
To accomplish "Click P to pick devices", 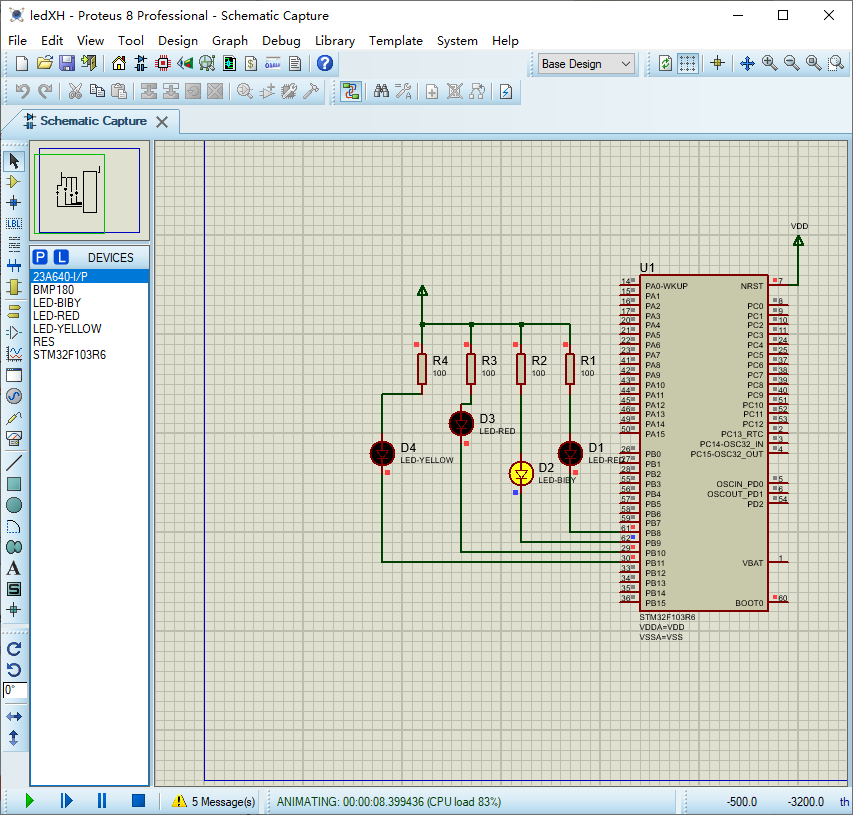I will [40, 257].
